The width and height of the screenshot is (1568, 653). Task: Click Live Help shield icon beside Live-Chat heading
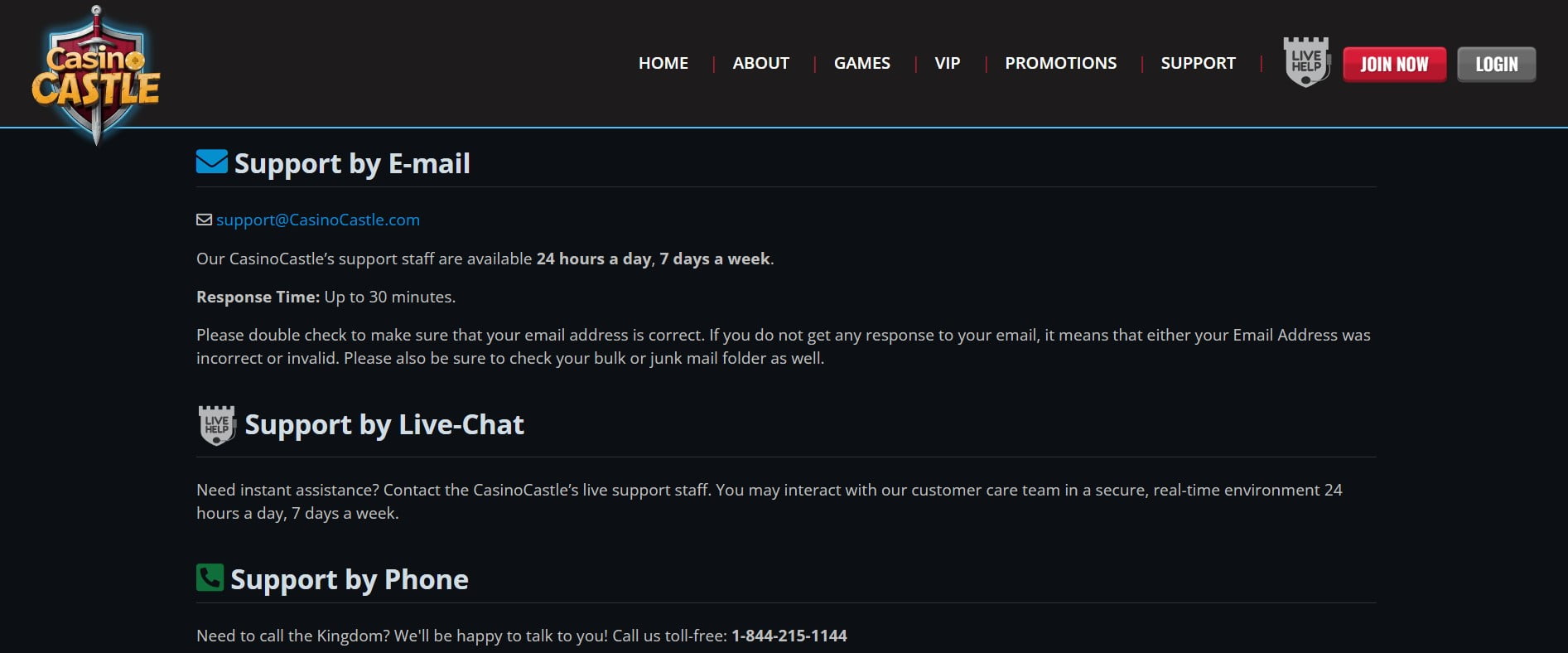(217, 425)
